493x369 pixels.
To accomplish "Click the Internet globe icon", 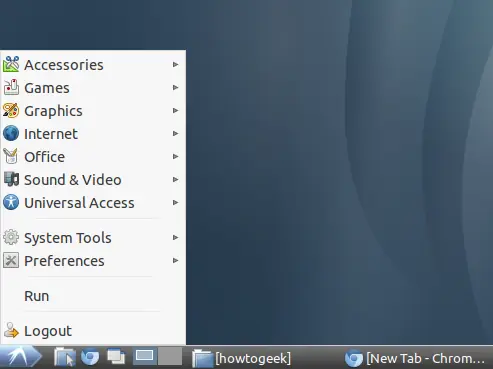I will [x=11, y=133].
